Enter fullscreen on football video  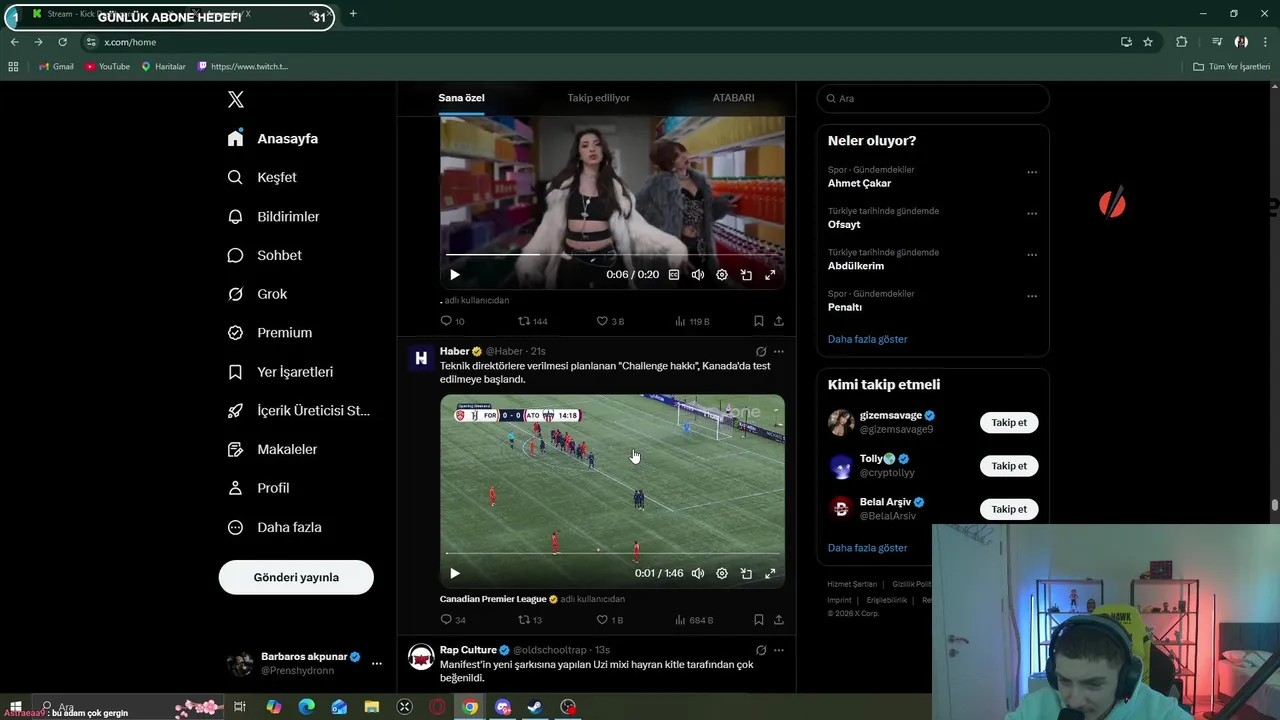point(770,574)
